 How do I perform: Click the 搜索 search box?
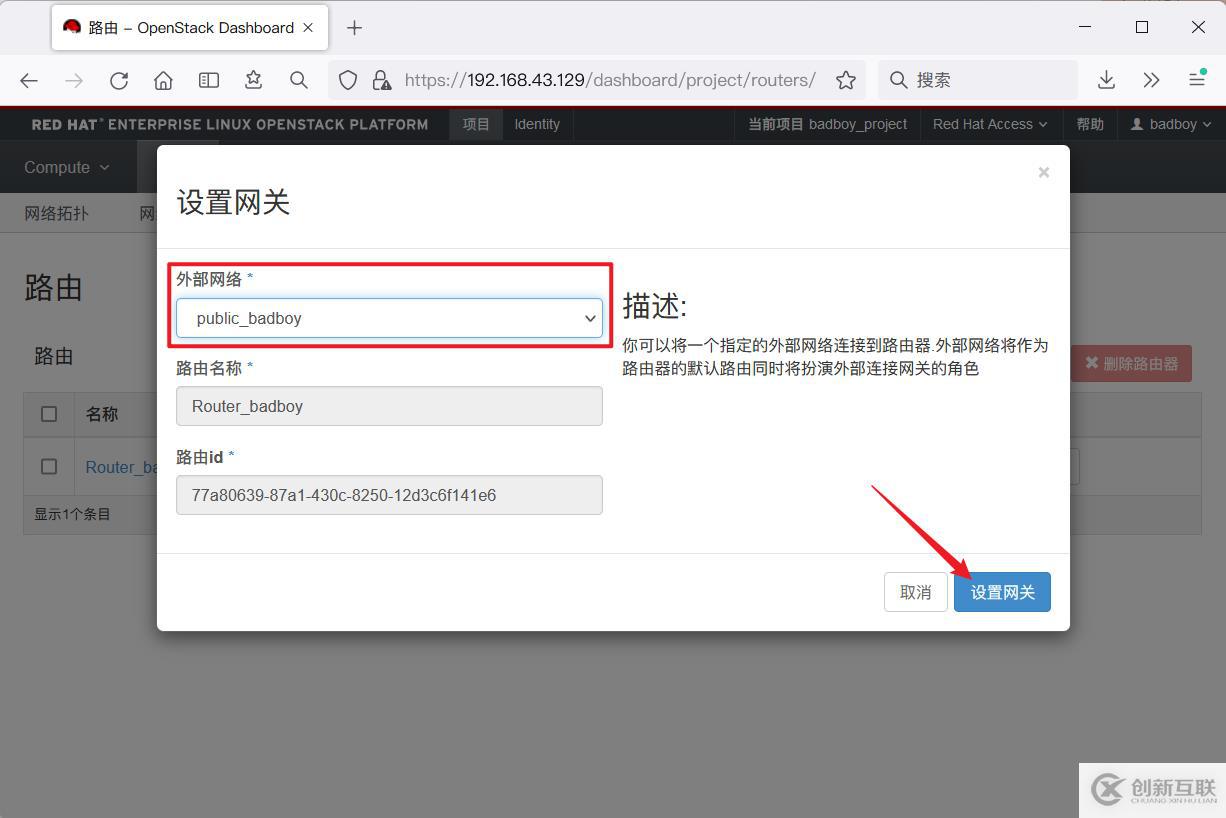[x=978, y=80]
